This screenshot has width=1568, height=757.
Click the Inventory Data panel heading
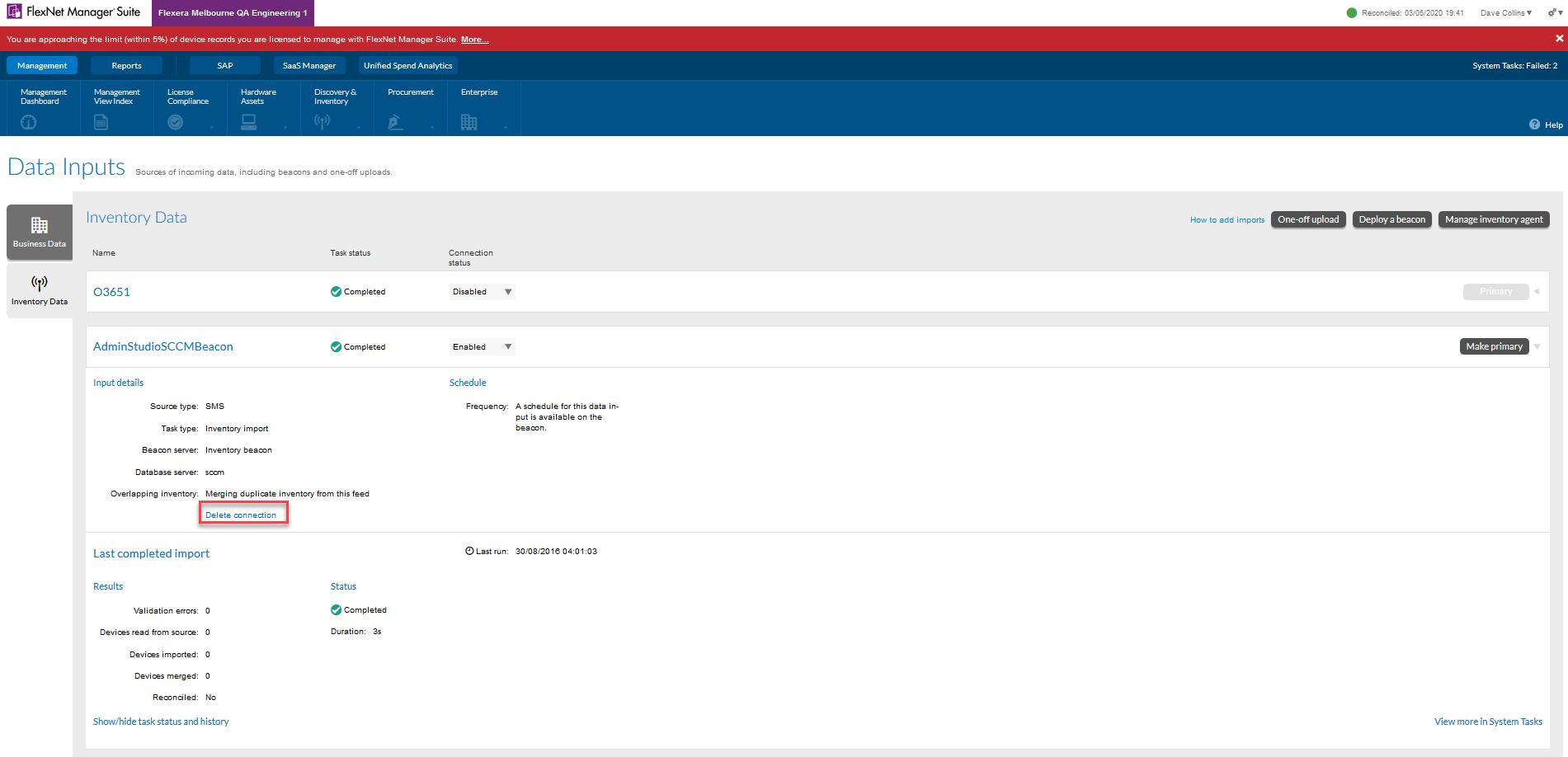tap(136, 217)
